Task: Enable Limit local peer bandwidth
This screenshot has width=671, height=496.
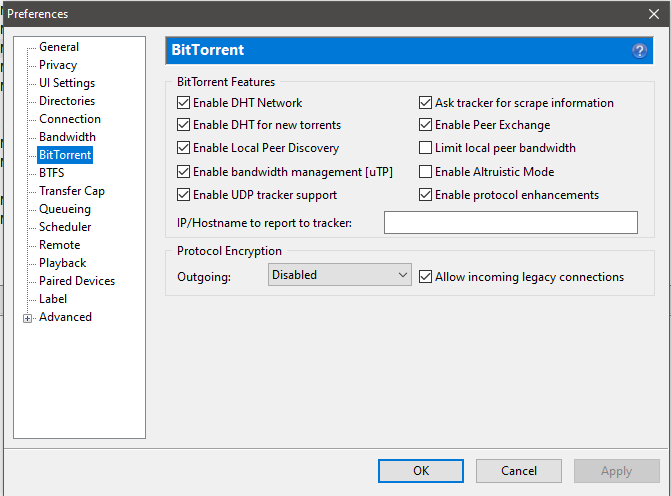Action: click(x=425, y=148)
